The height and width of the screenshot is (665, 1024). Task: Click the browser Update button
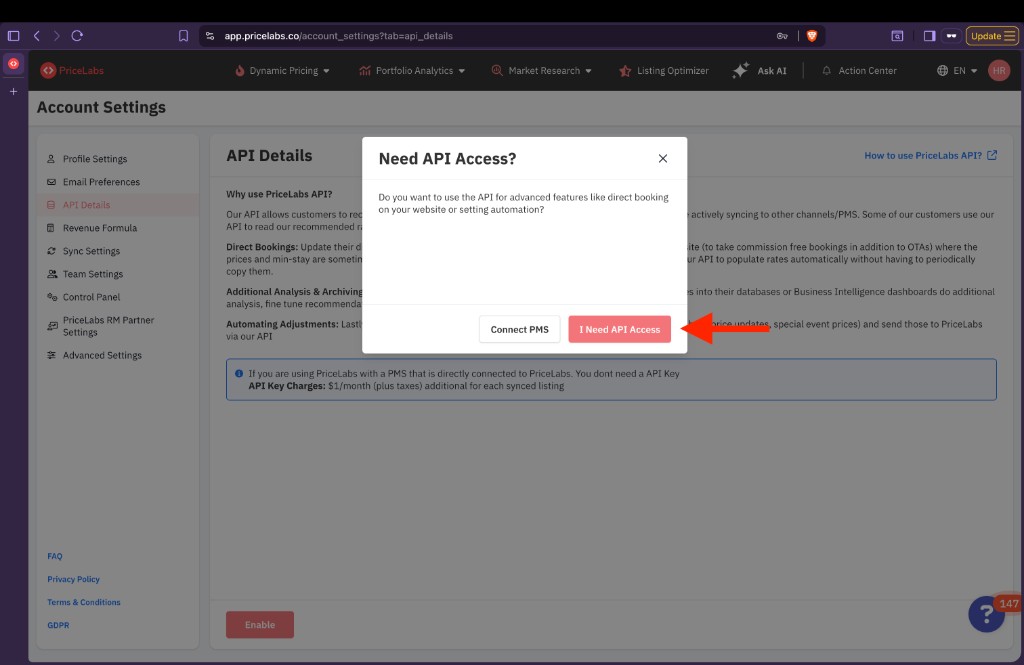(x=991, y=36)
